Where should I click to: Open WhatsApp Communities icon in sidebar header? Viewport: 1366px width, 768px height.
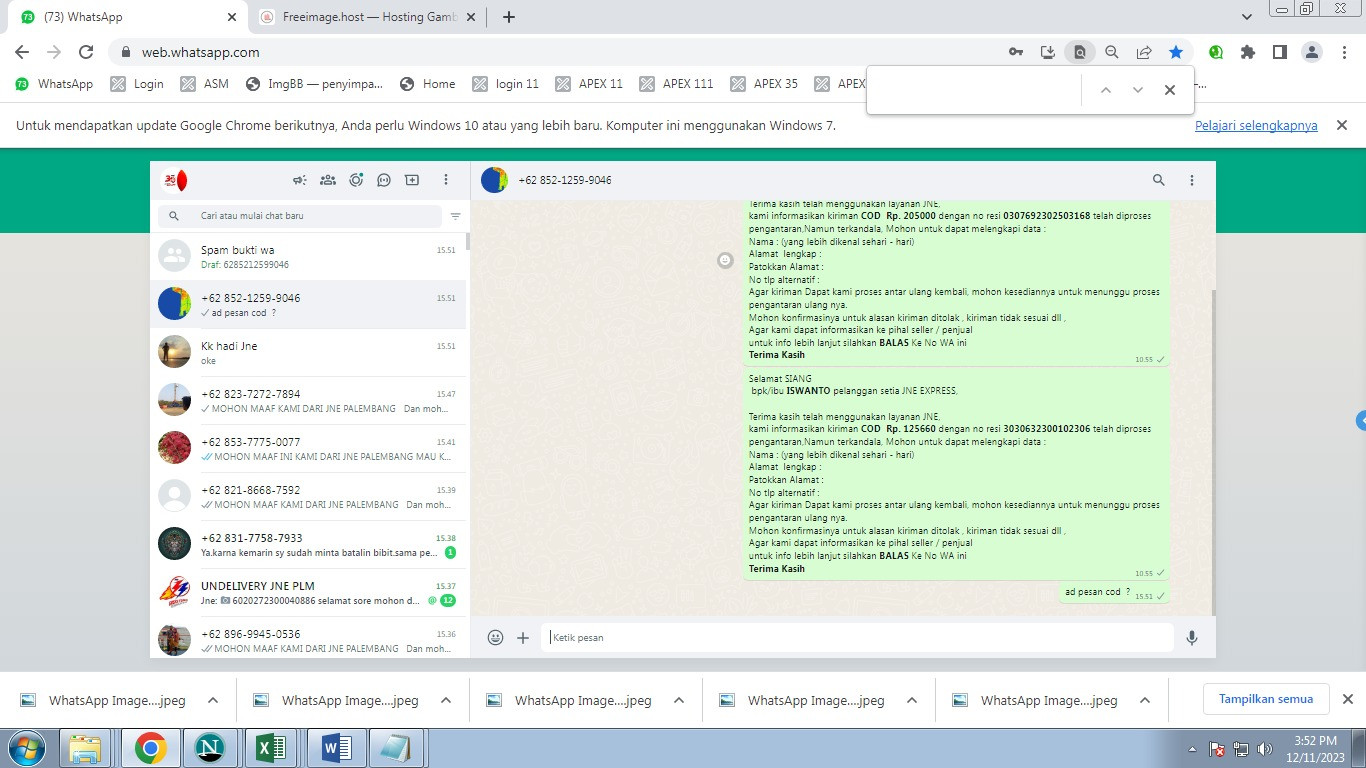(x=327, y=180)
